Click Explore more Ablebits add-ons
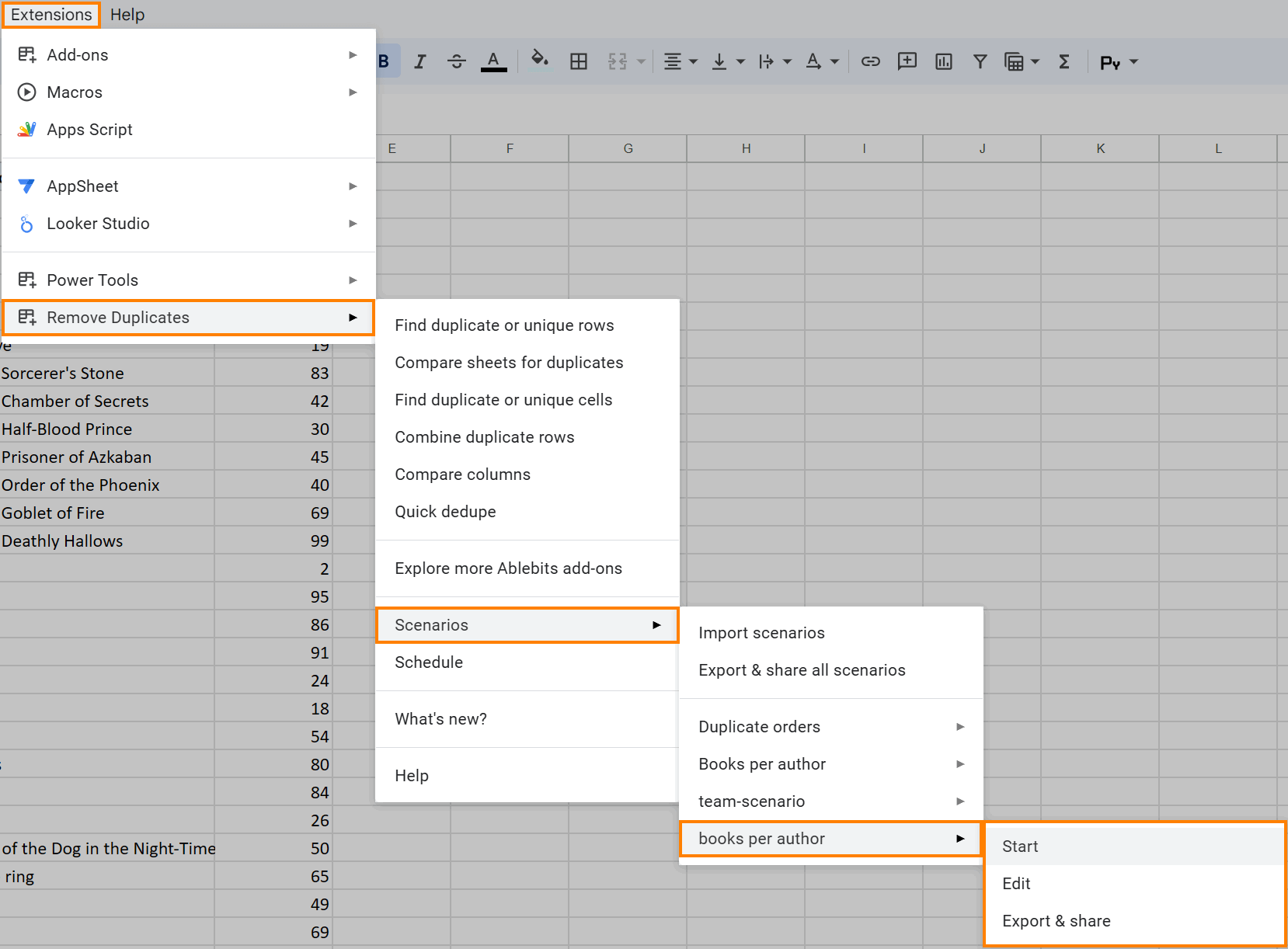Screen dimensions: 1288x949 click(x=527, y=568)
